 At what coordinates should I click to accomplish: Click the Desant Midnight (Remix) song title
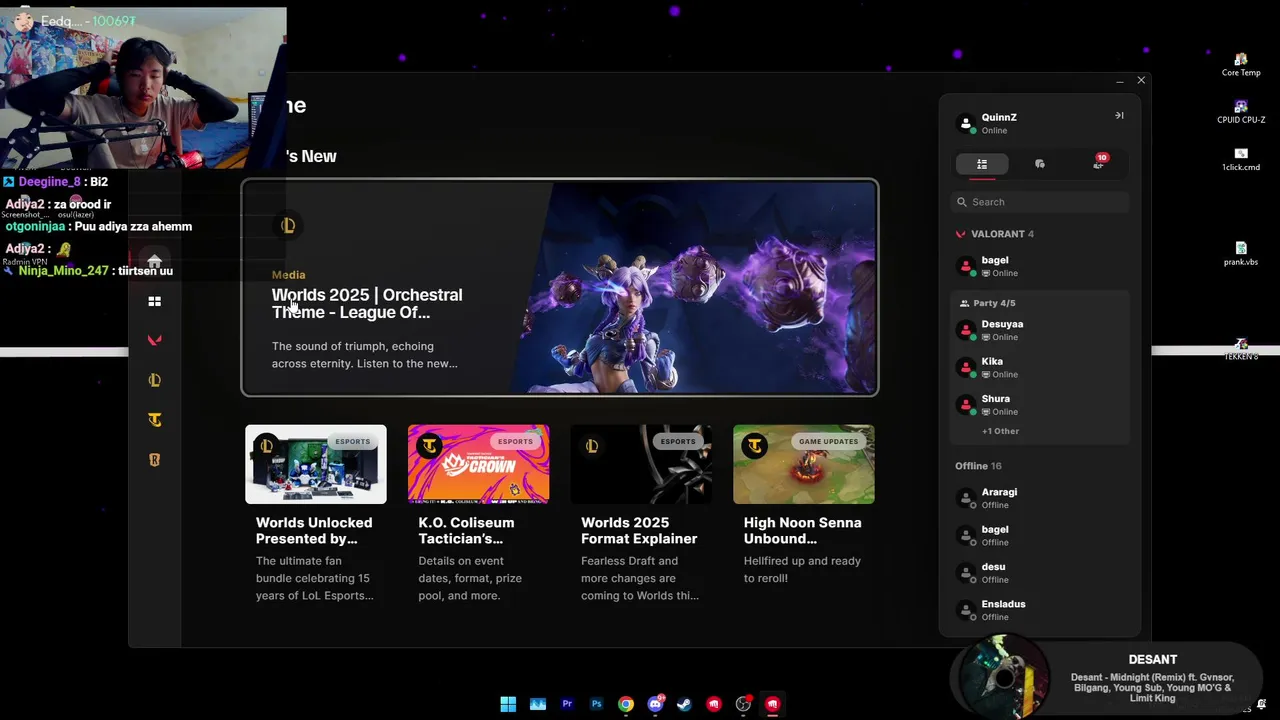[x=1152, y=687]
